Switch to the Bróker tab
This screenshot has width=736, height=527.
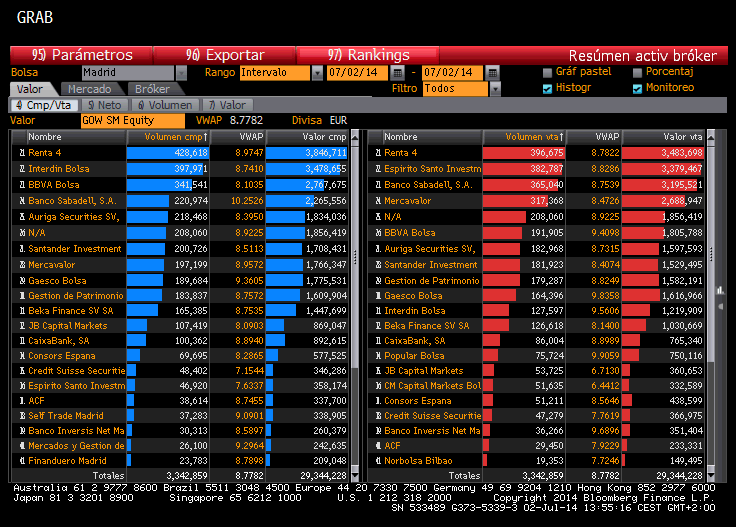152,89
